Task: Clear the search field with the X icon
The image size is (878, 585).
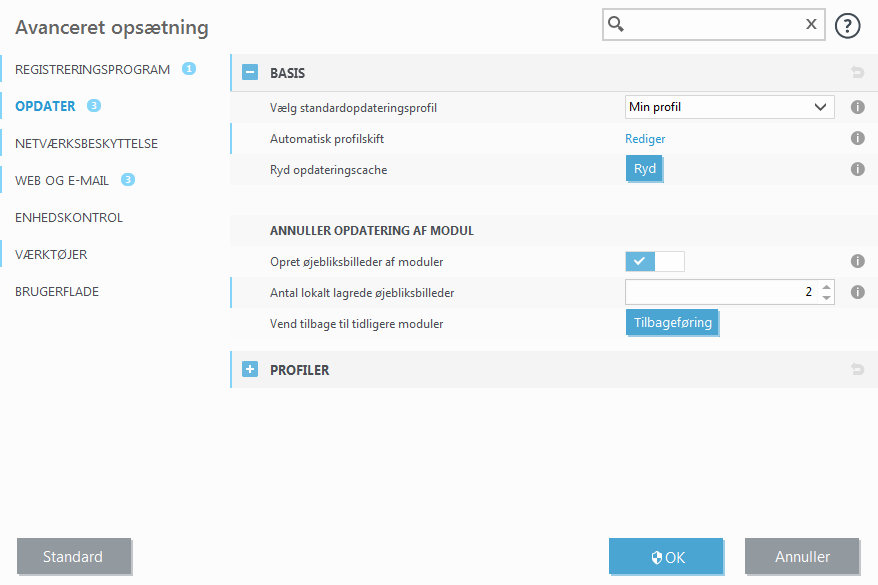Action: point(810,24)
